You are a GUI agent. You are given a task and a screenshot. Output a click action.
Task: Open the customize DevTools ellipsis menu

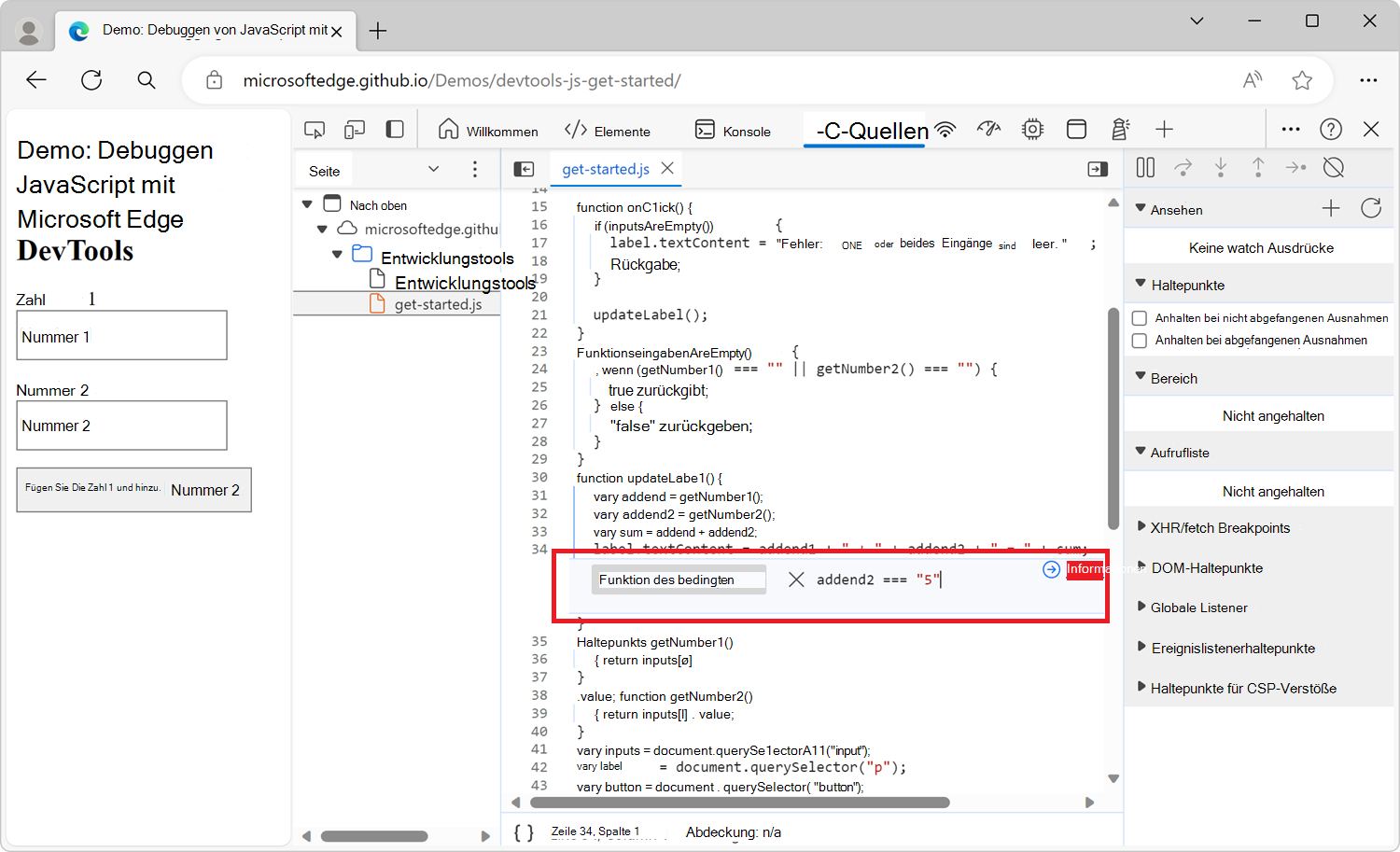point(1291,129)
